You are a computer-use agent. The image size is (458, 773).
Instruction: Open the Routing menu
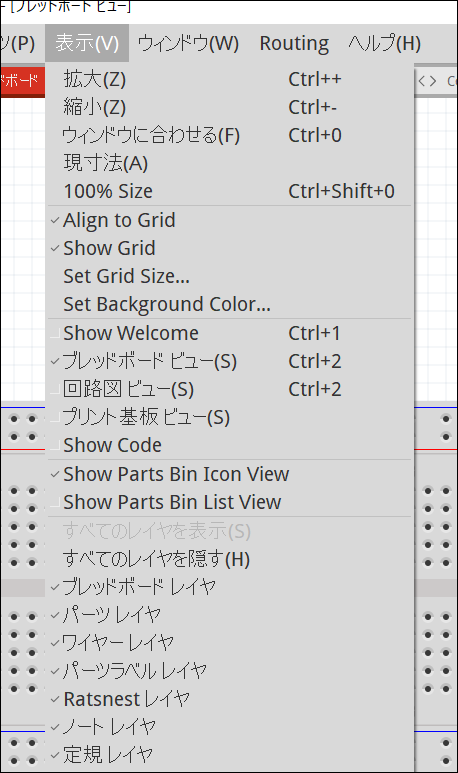pyautogui.click(x=294, y=43)
